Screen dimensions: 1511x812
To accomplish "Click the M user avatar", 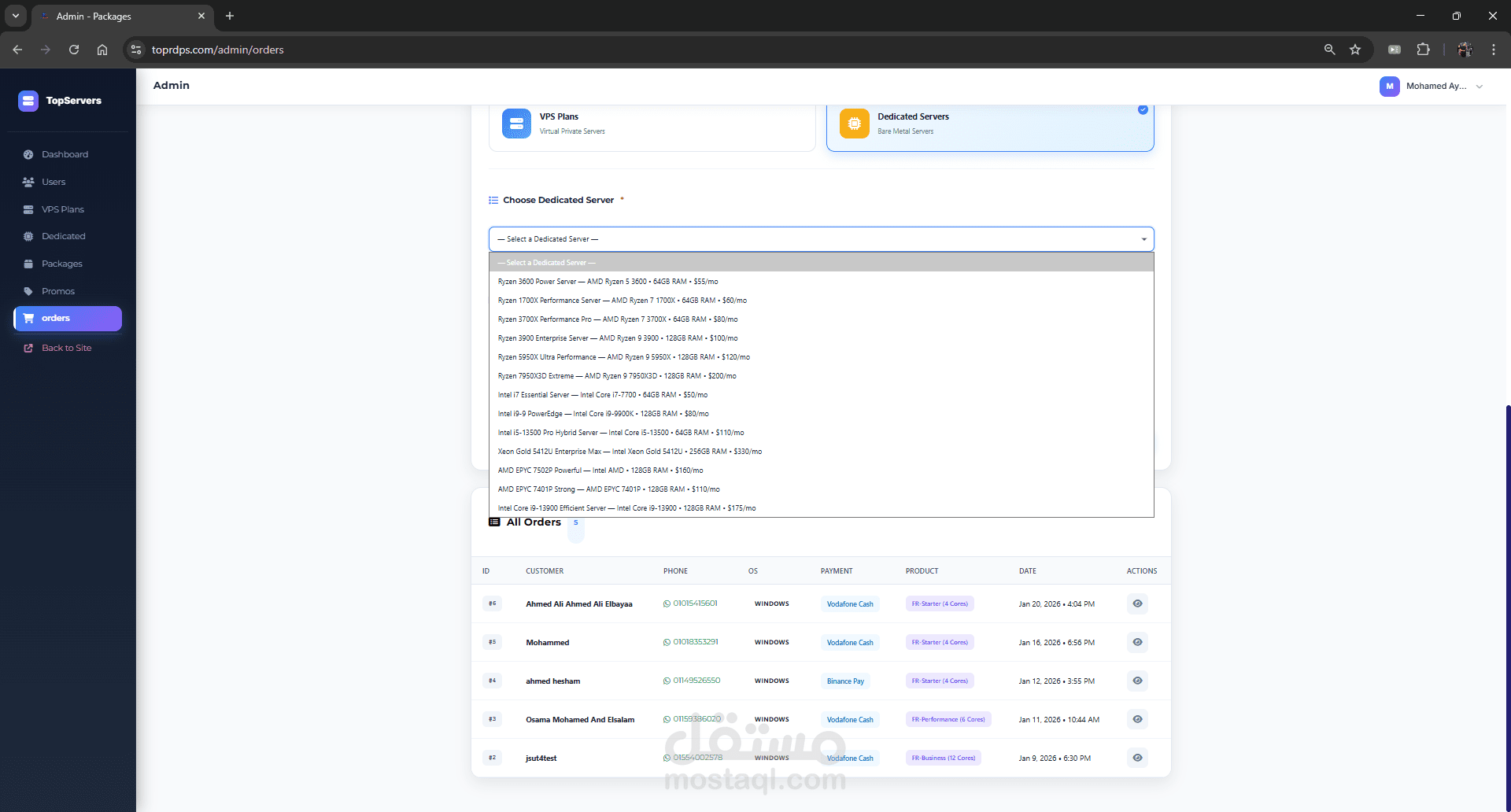I will pyautogui.click(x=1389, y=87).
